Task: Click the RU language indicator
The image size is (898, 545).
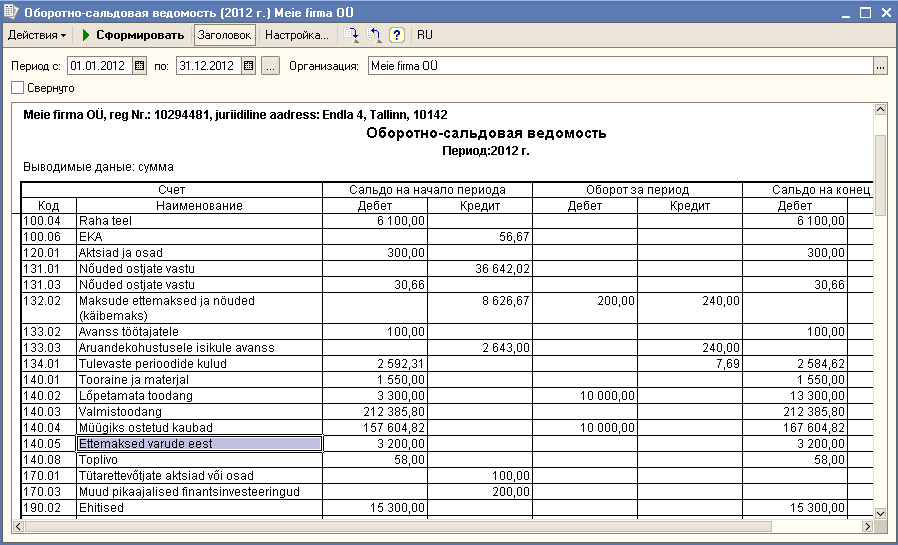Action: [424, 35]
